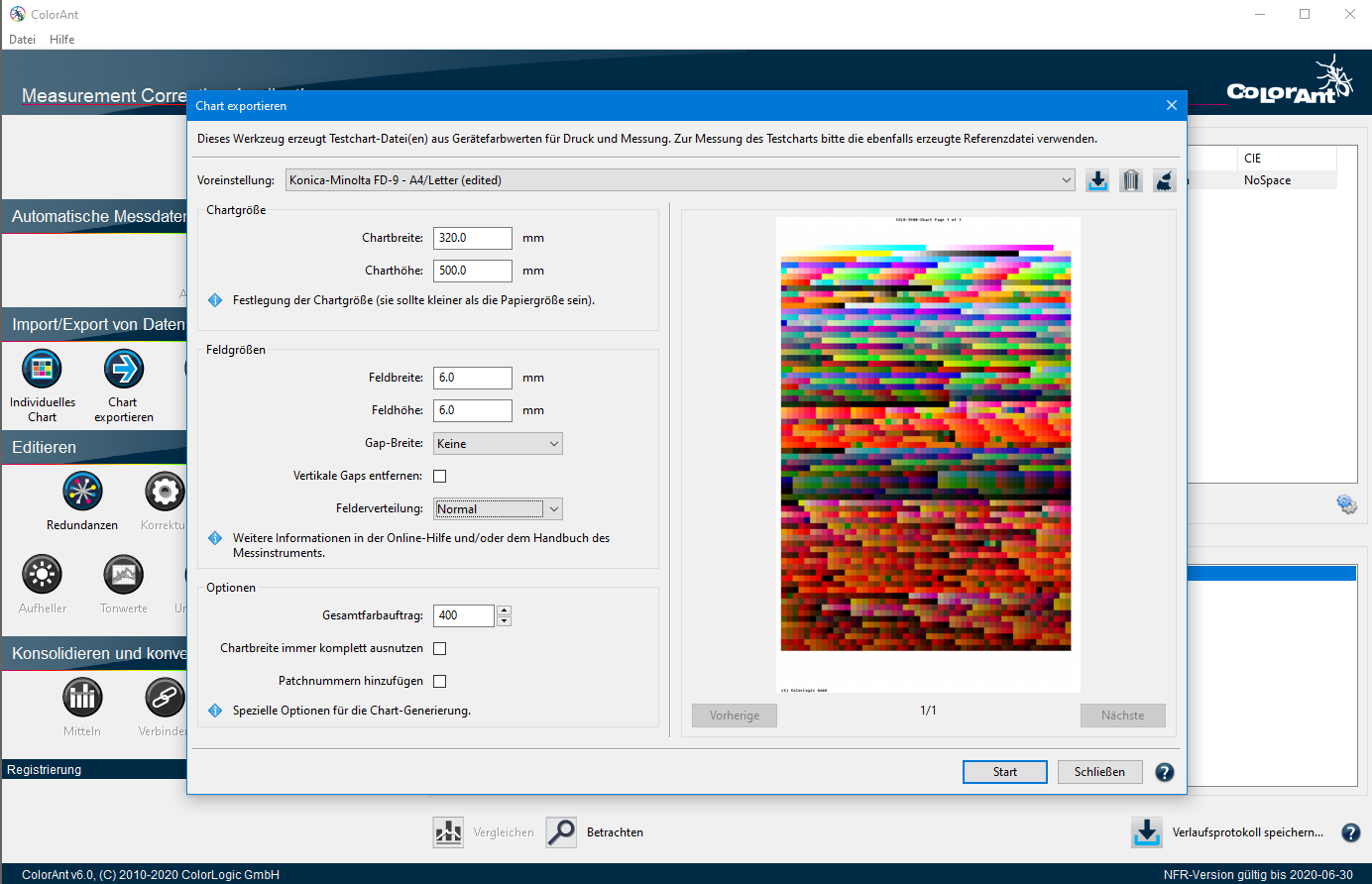Click the Mitteln tool icon
This screenshot has width=1372, height=884.
point(82,698)
